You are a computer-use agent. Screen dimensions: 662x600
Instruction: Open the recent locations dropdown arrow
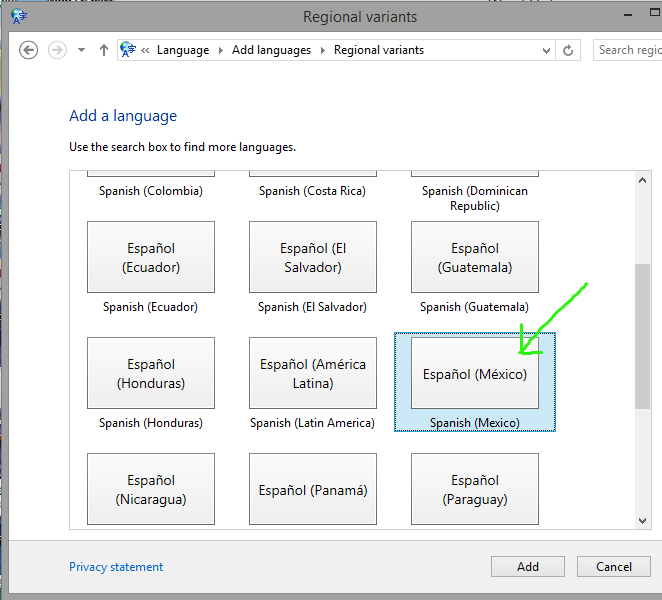pos(81,50)
